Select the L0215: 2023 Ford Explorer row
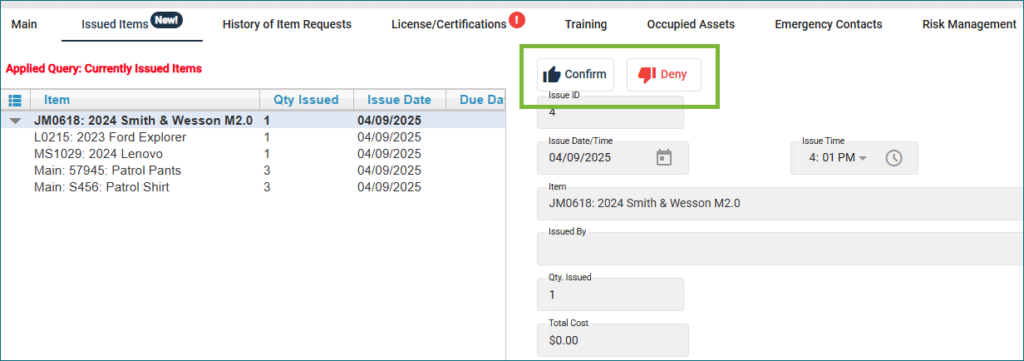This screenshot has width=1024, height=361. pos(253,138)
